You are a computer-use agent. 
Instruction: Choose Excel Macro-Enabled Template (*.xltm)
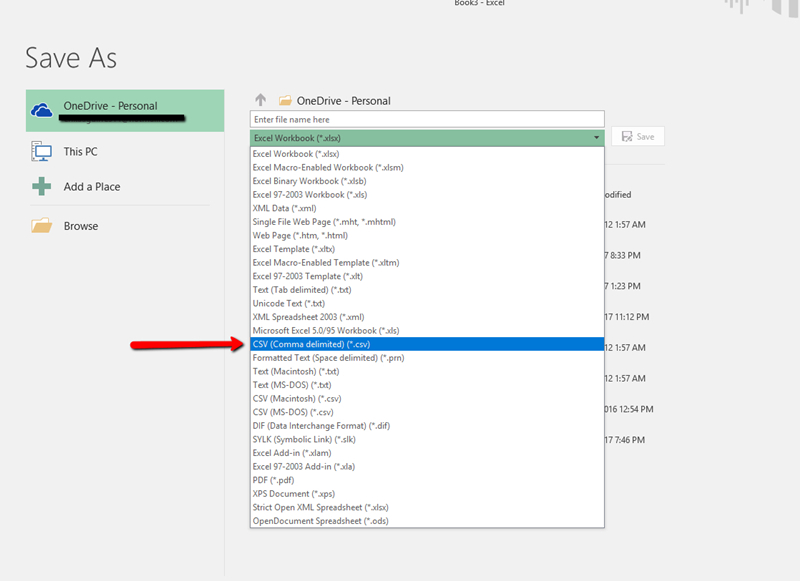click(427, 263)
